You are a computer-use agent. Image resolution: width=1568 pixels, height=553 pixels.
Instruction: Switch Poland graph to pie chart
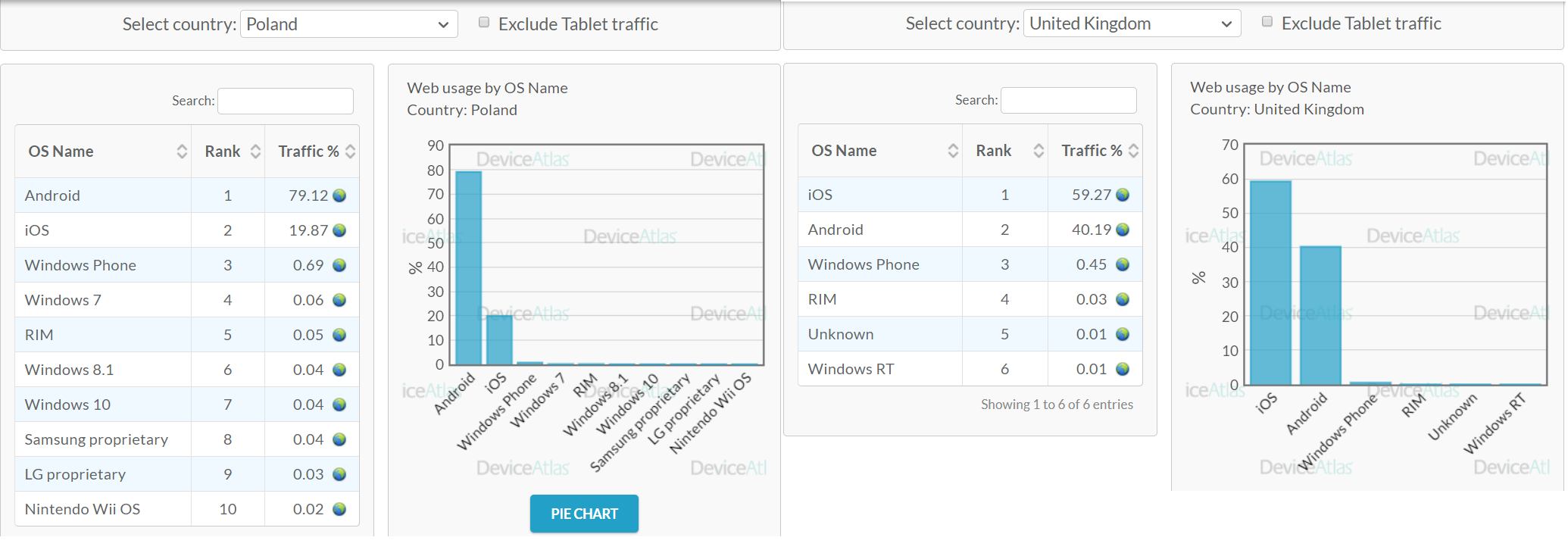[584, 514]
